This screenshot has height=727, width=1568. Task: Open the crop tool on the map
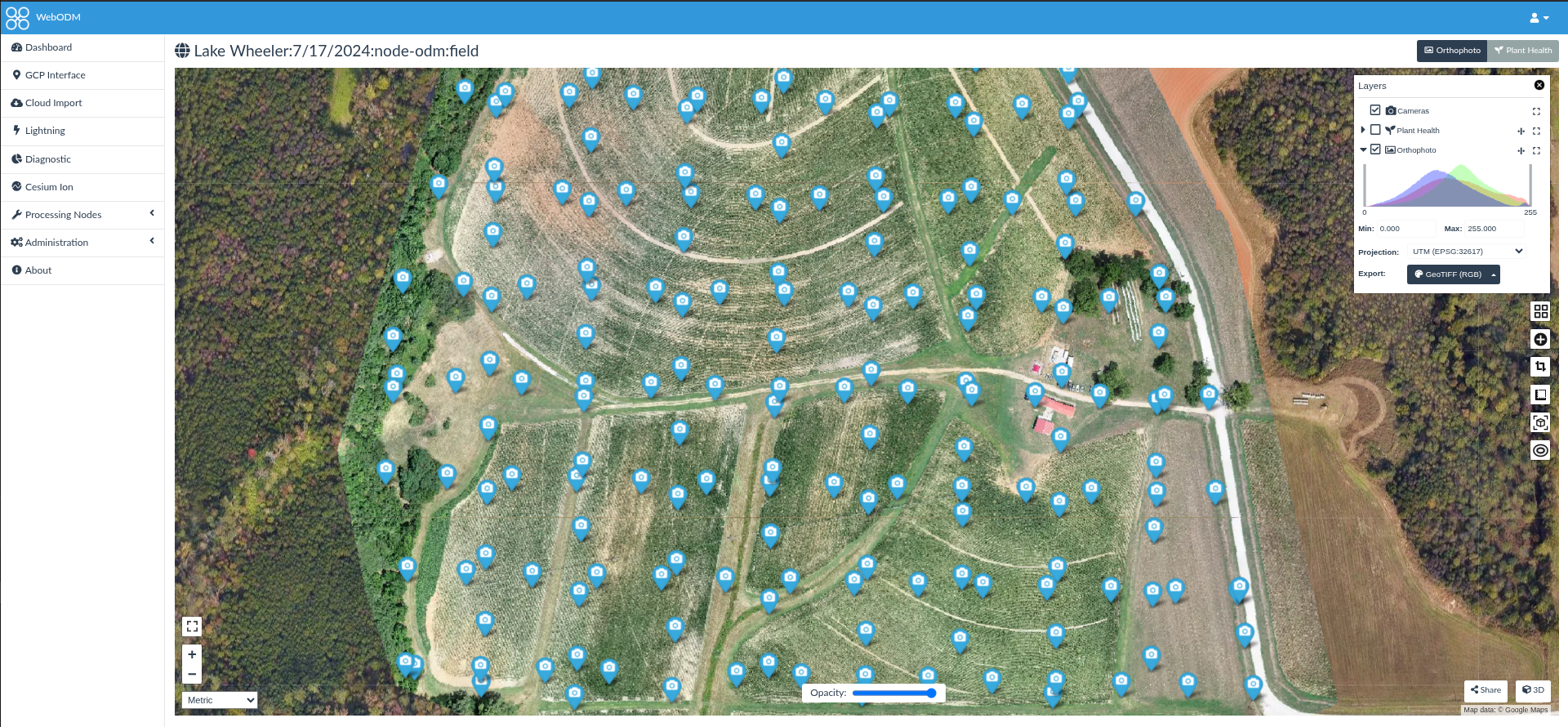pyautogui.click(x=1540, y=367)
